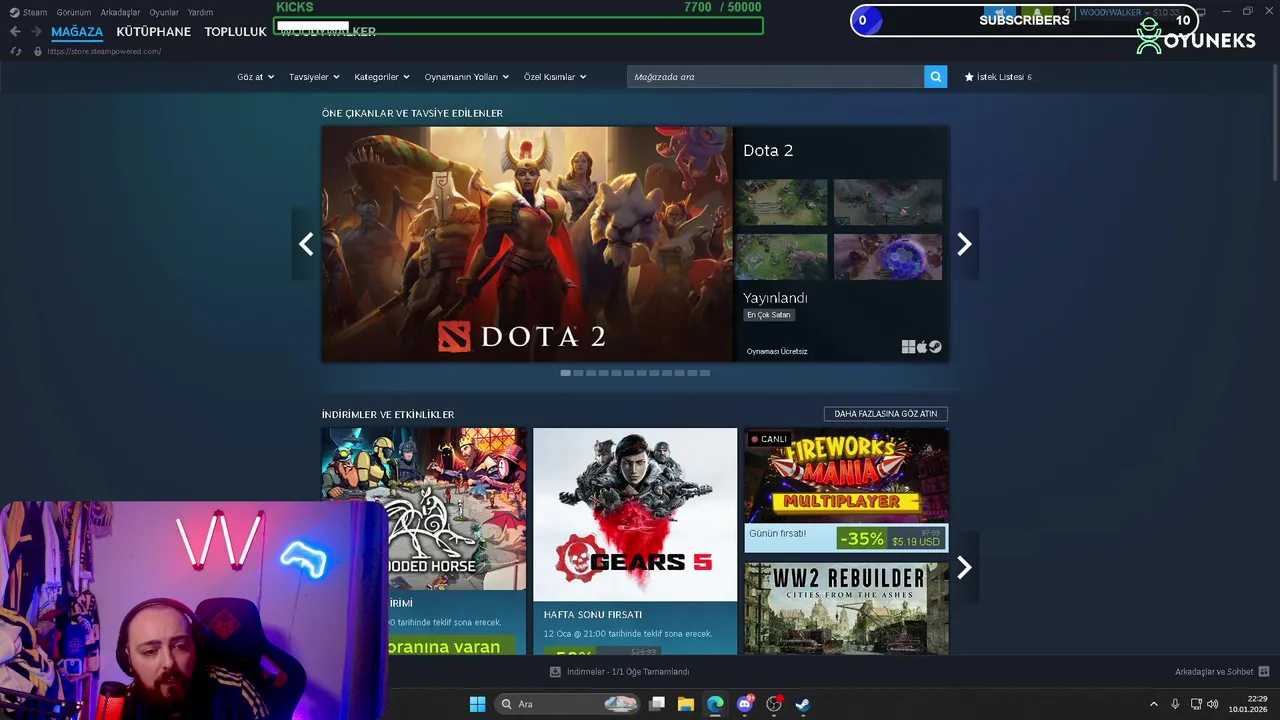Click the downloads icon in bottom bar
This screenshot has width=1280, height=720.
click(556, 672)
